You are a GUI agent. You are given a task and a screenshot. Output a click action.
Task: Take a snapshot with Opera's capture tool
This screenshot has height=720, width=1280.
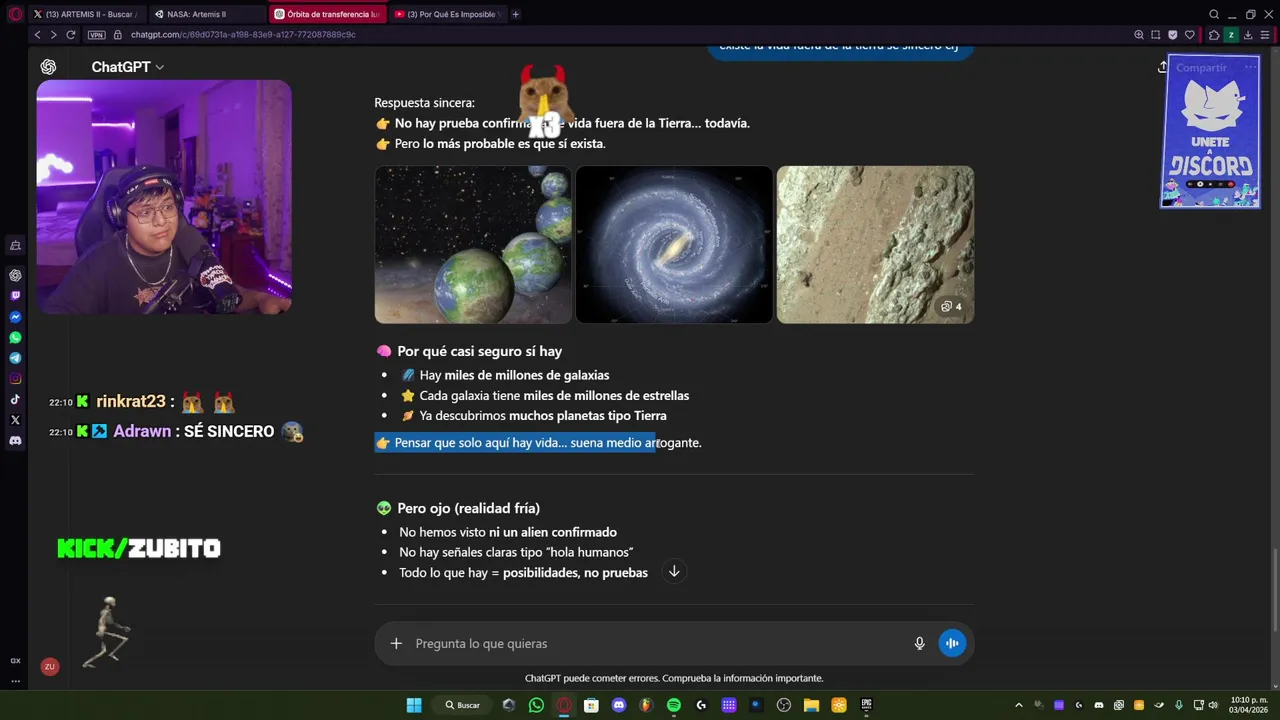pyautogui.click(x=1156, y=34)
